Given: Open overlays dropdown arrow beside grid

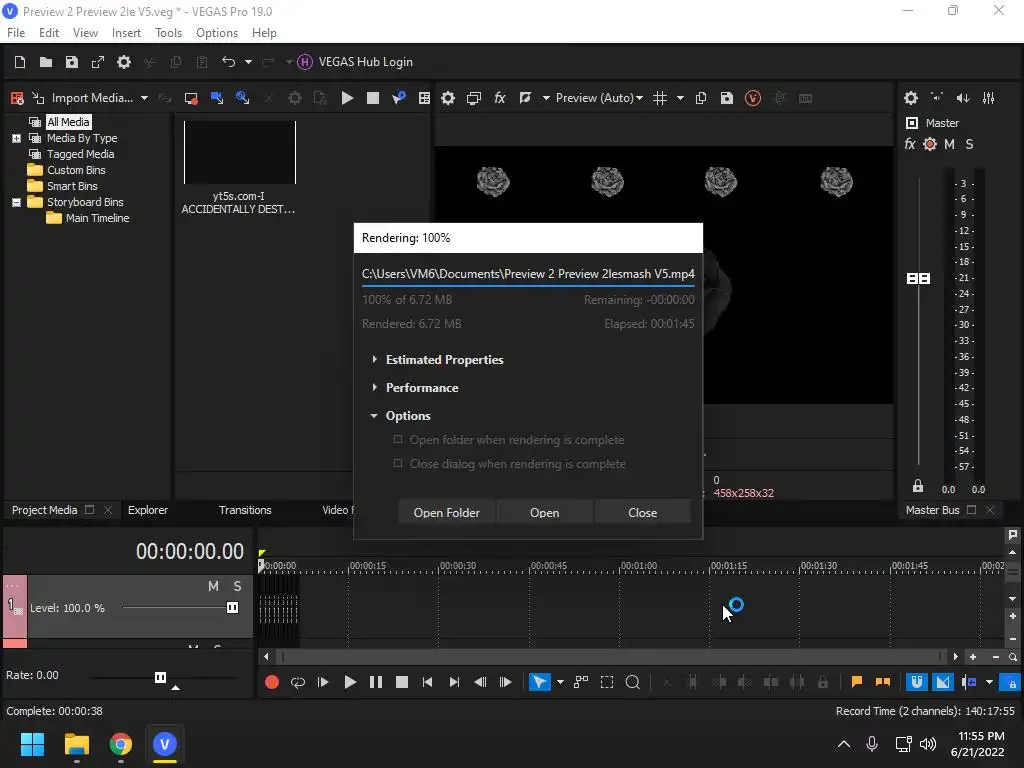Looking at the screenshot, I should pos(680,98).
